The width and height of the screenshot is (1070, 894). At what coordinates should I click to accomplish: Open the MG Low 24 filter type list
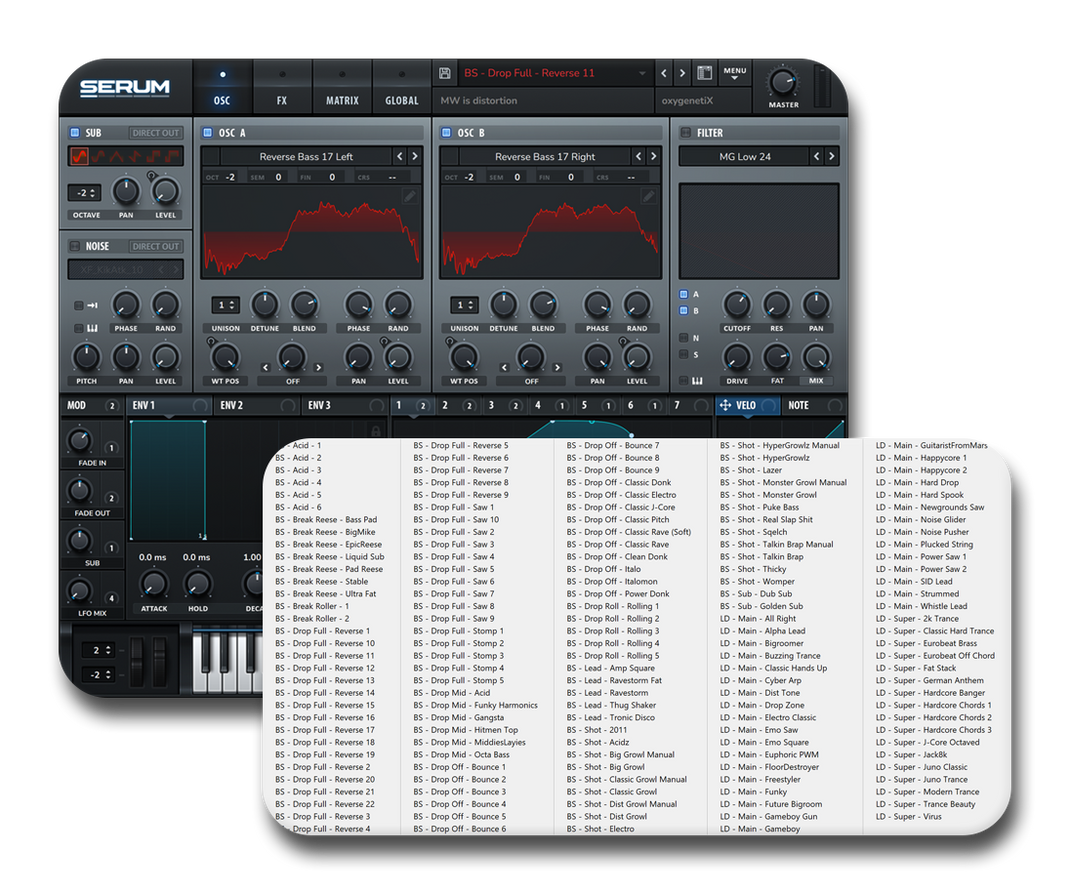click(x=745, y=156)
